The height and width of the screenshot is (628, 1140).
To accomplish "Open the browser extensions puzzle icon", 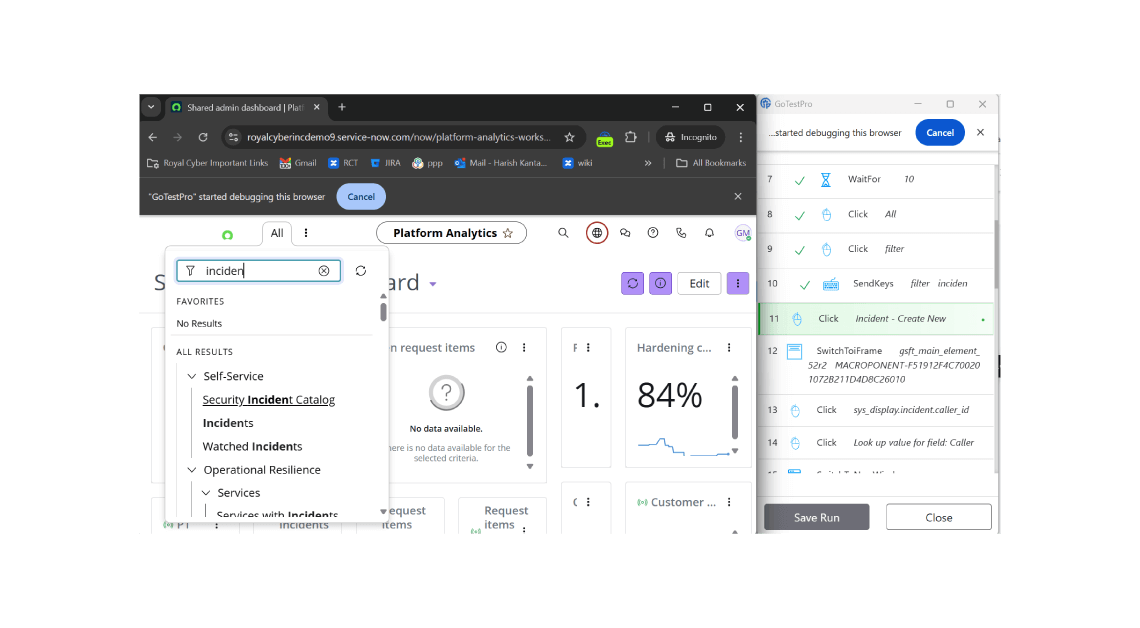I will click(631, 137).
